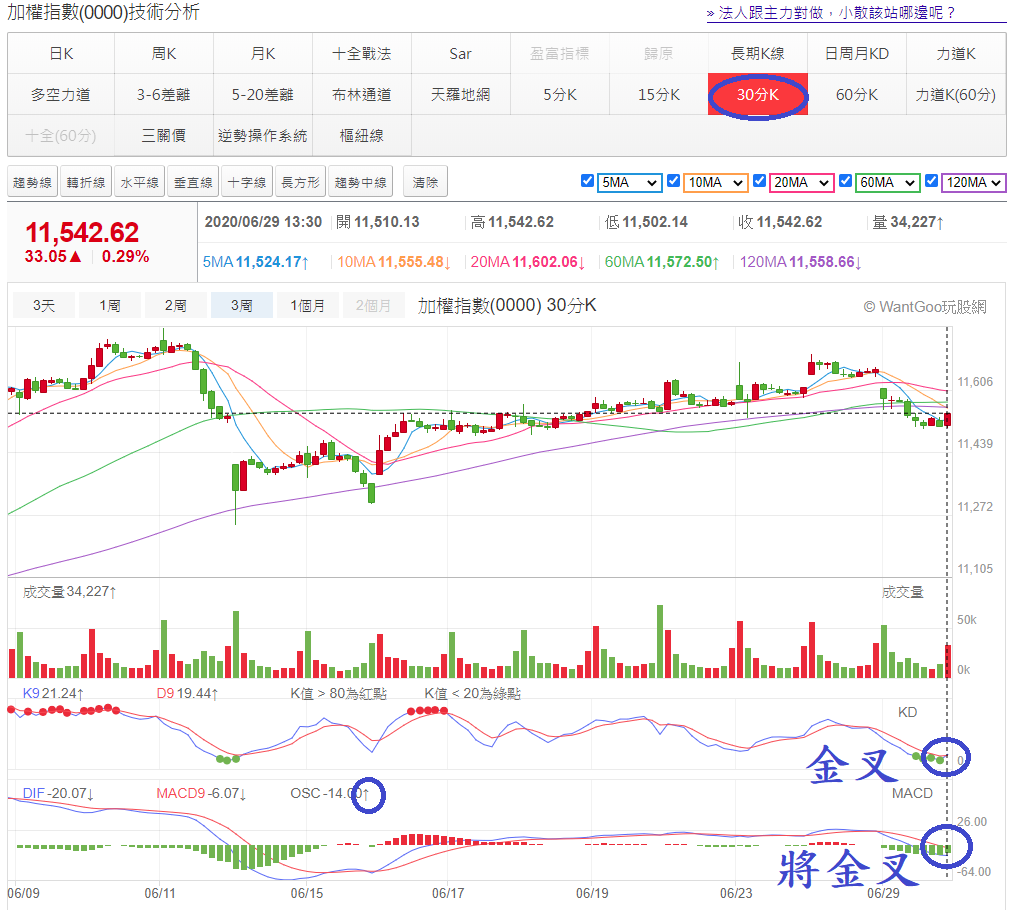Click the 2020/06/29 13:30 timestamp

click(263, 222)
